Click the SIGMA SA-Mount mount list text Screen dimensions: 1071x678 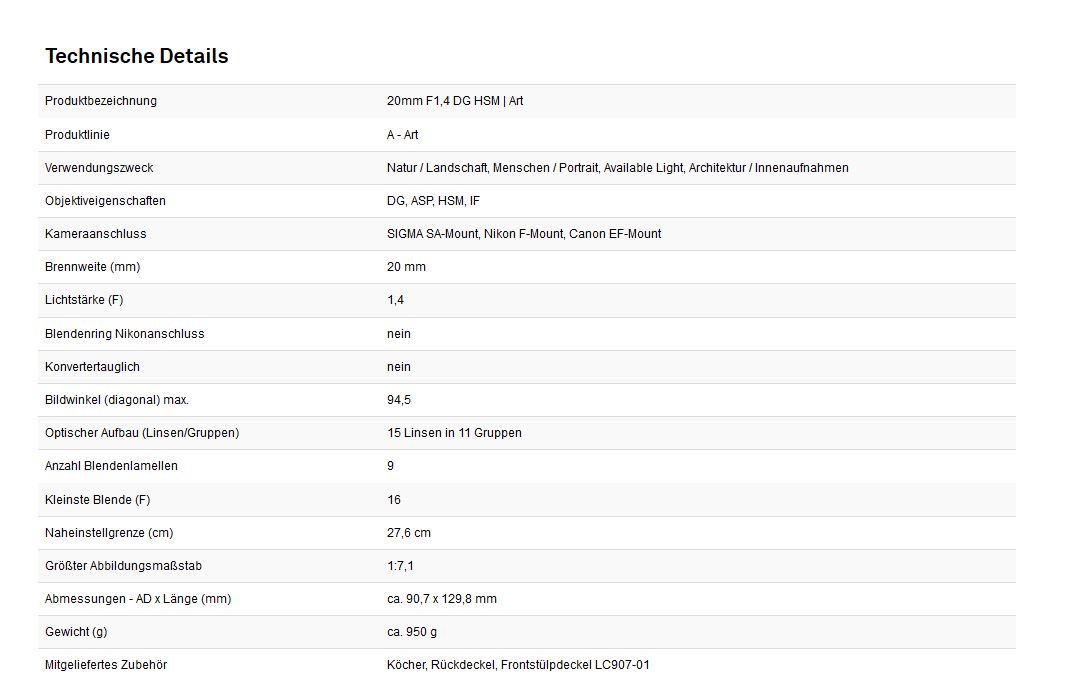pyautogui.click(x=523, y=234)
